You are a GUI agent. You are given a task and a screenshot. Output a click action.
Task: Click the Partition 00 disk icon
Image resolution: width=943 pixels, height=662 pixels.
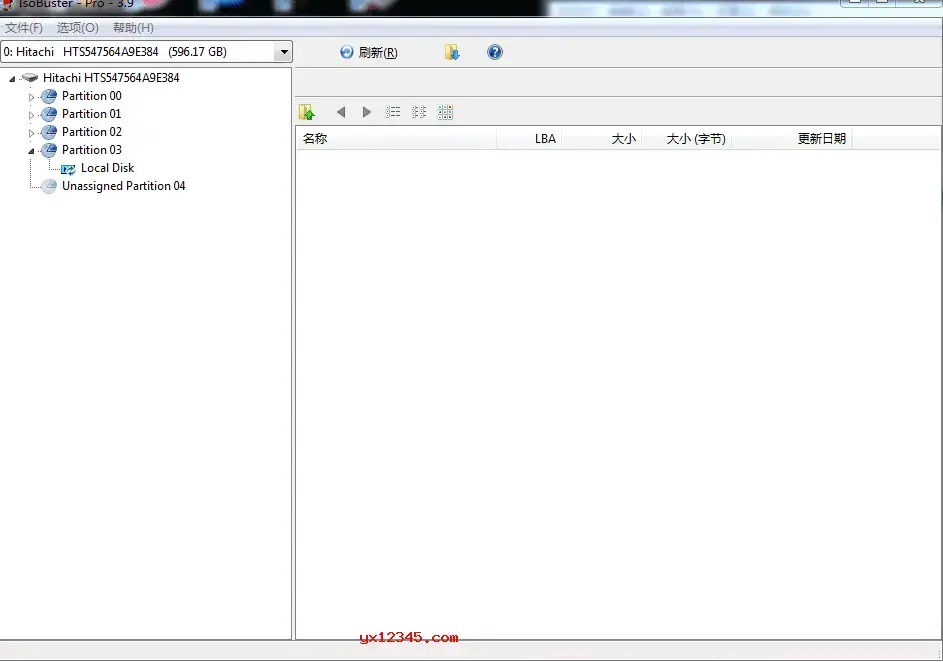tap(49, 96)
